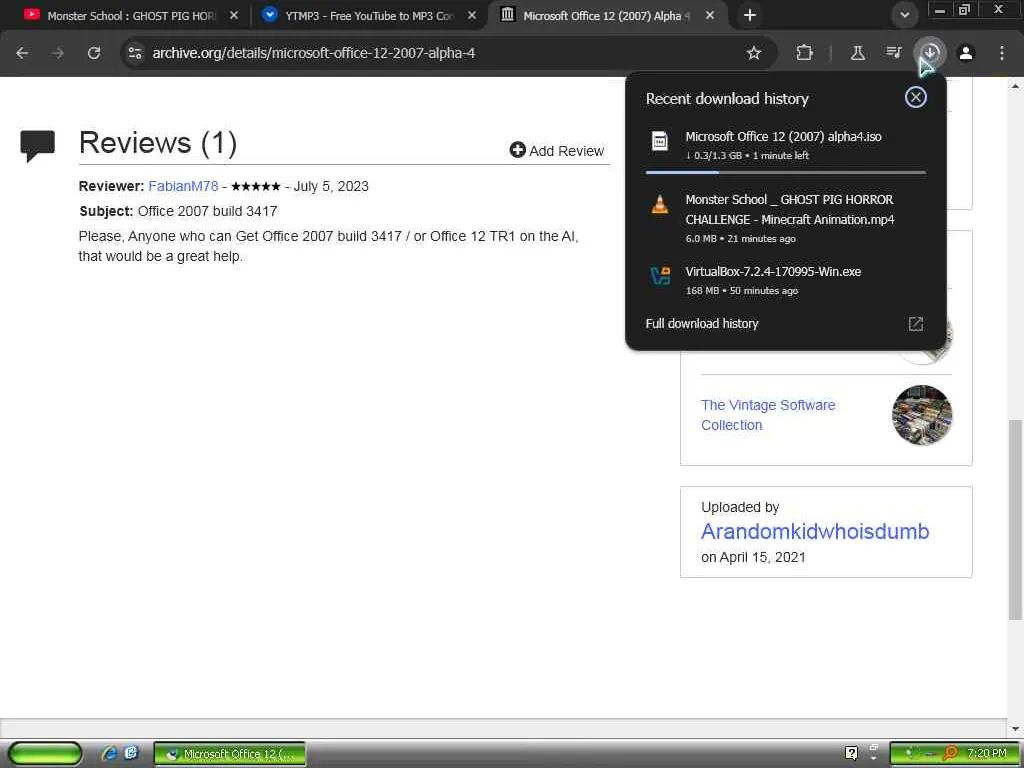Click ISO download progress bar
Screen dimensions: 1024x768
[786, 172]
